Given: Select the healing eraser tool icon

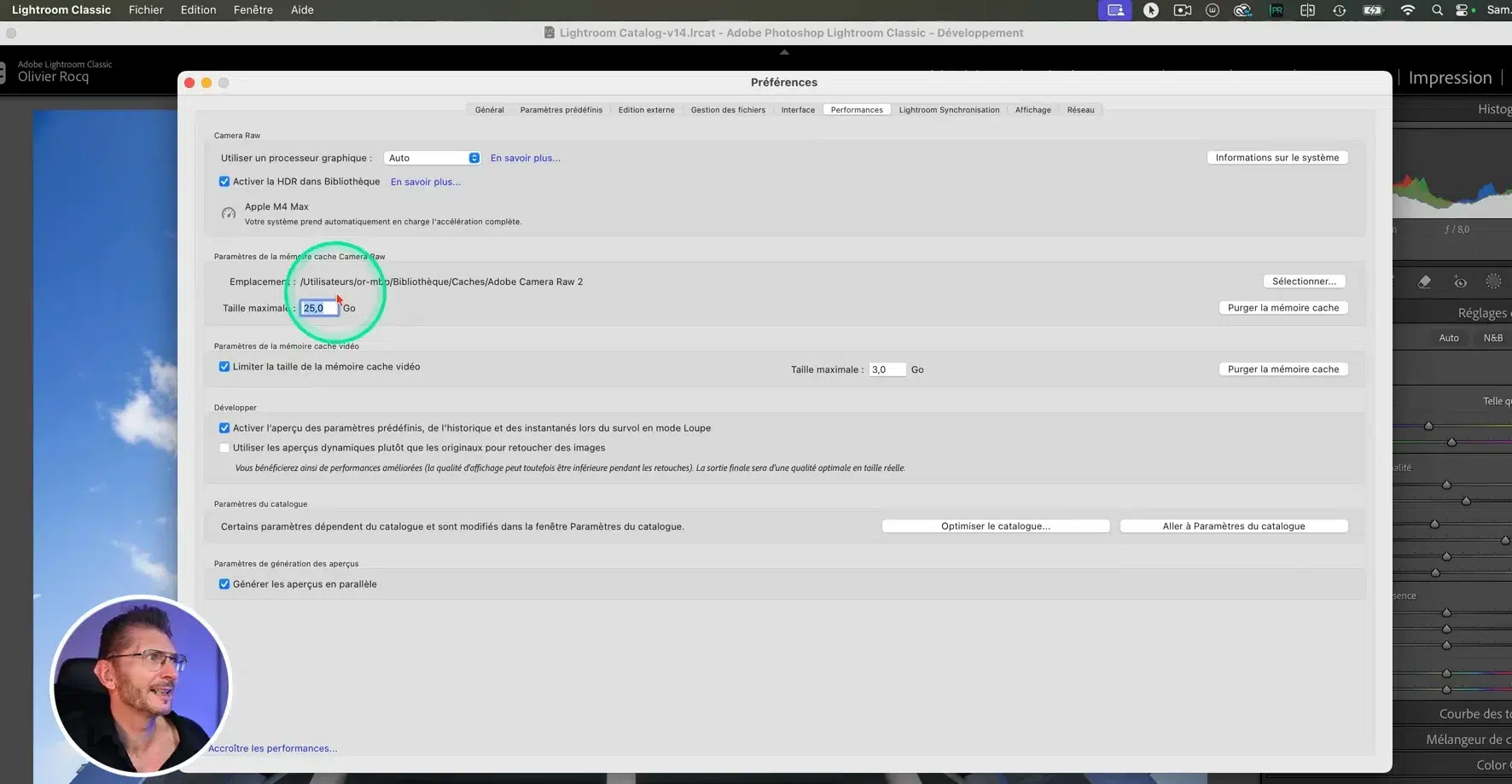Looking at the screenshot, I should (x=1424, y=282).
